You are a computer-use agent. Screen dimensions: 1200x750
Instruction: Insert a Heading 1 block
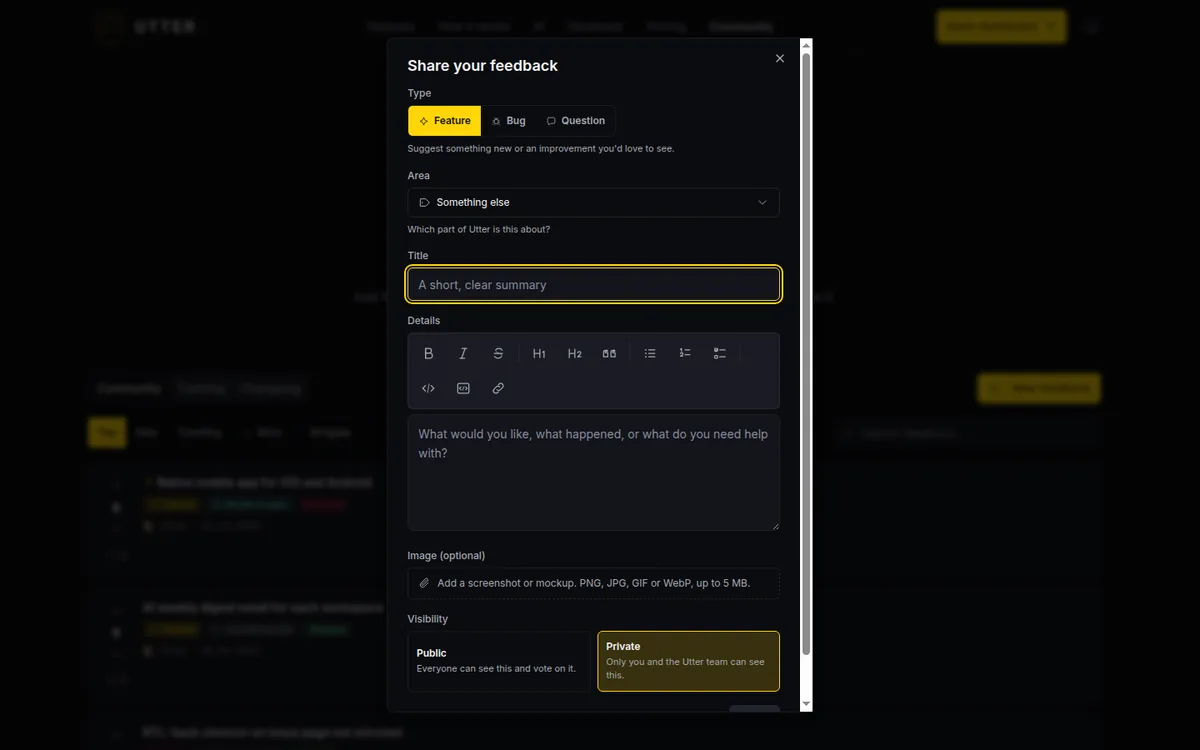click(539, 353)
